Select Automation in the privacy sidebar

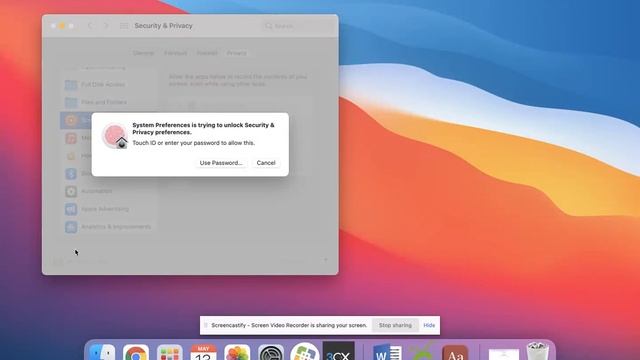[x=108, y=191]
